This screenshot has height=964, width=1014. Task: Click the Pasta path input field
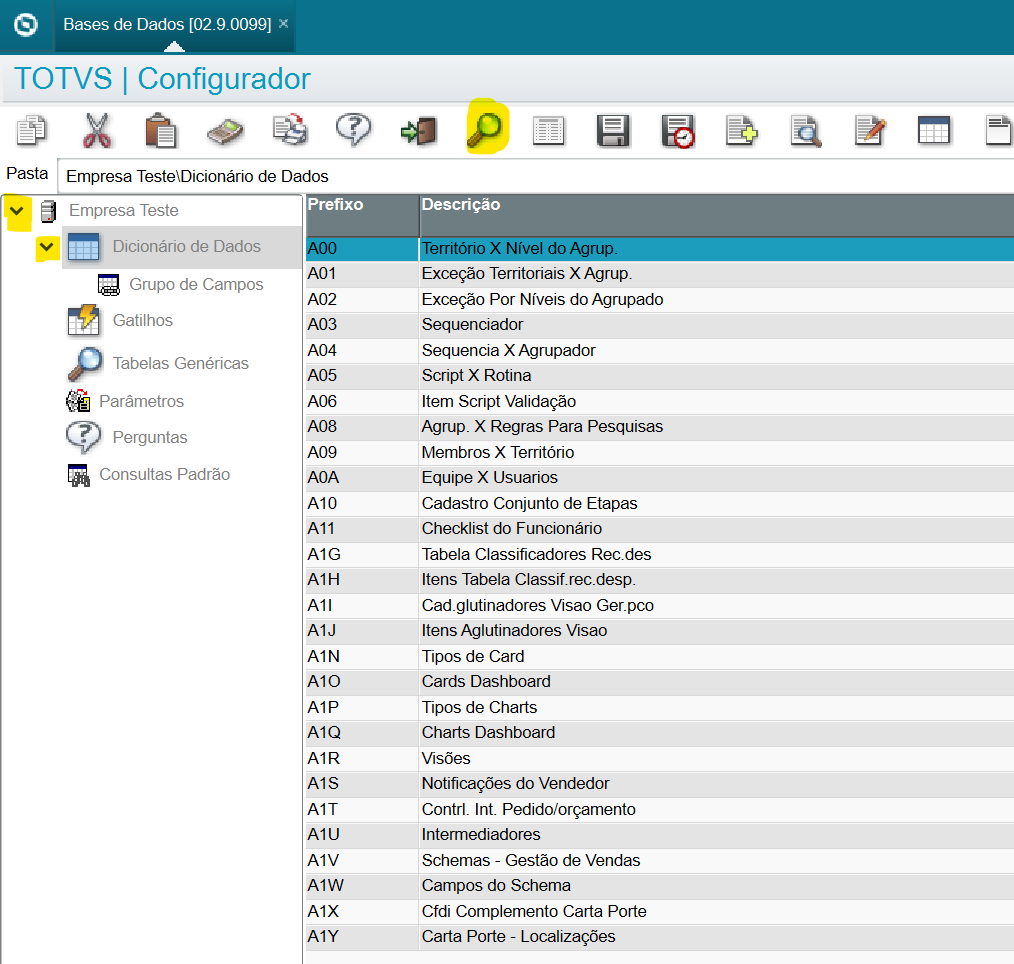coord(535,177)
